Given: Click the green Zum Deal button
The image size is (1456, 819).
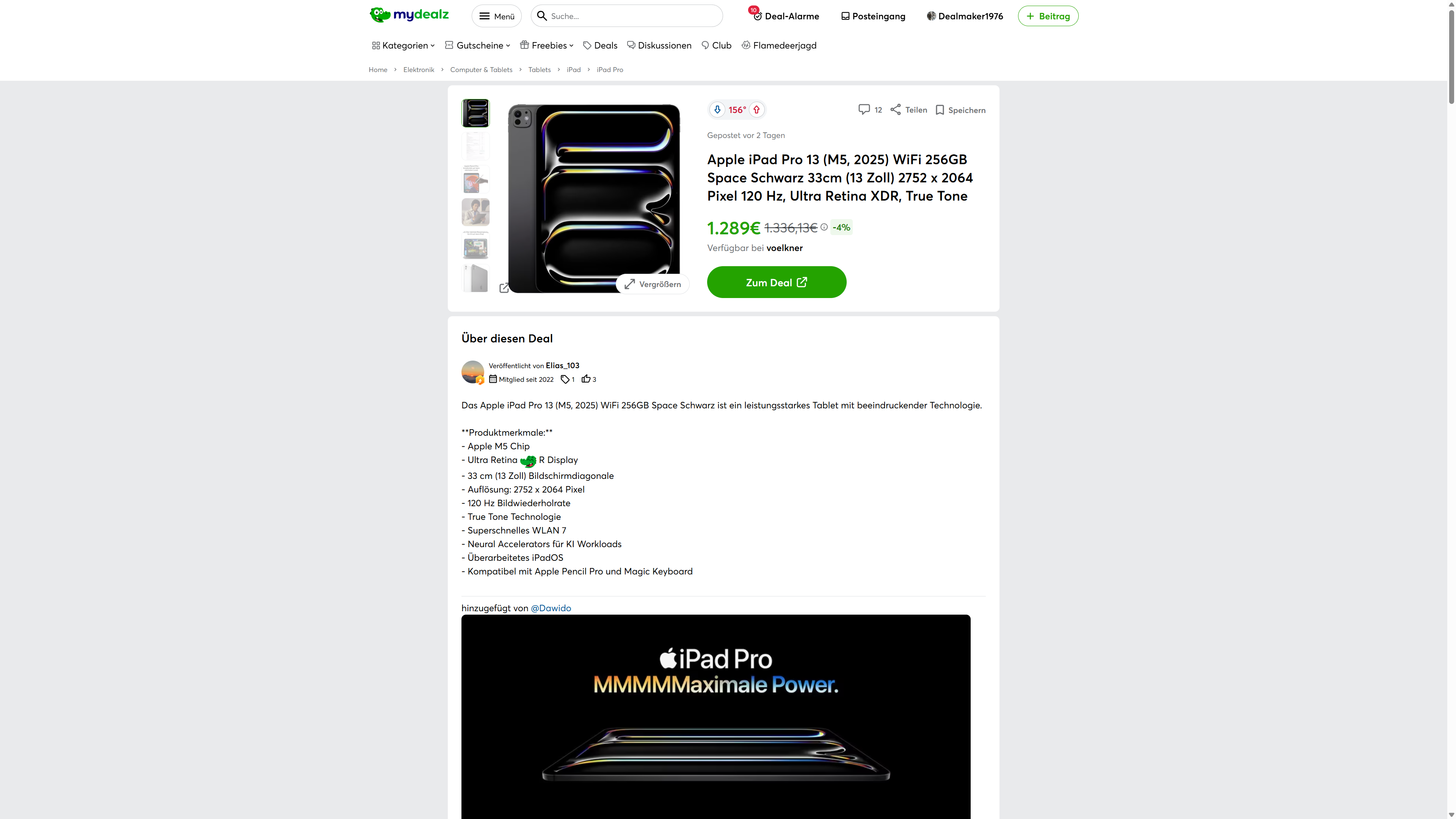Looking at the screenshot, I should pos(777,282).
